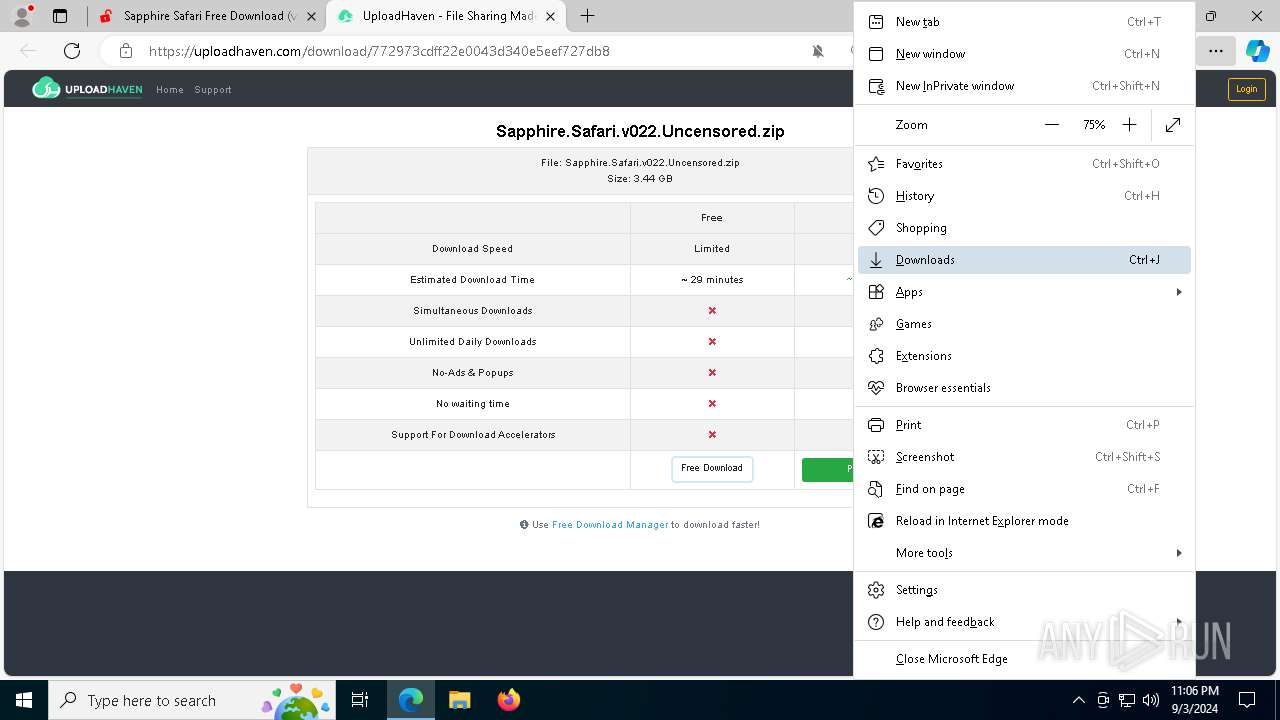This screenshot has height=720, width=1280.
Task: Open Favorites from the menu
Action: click(1024, 164)
